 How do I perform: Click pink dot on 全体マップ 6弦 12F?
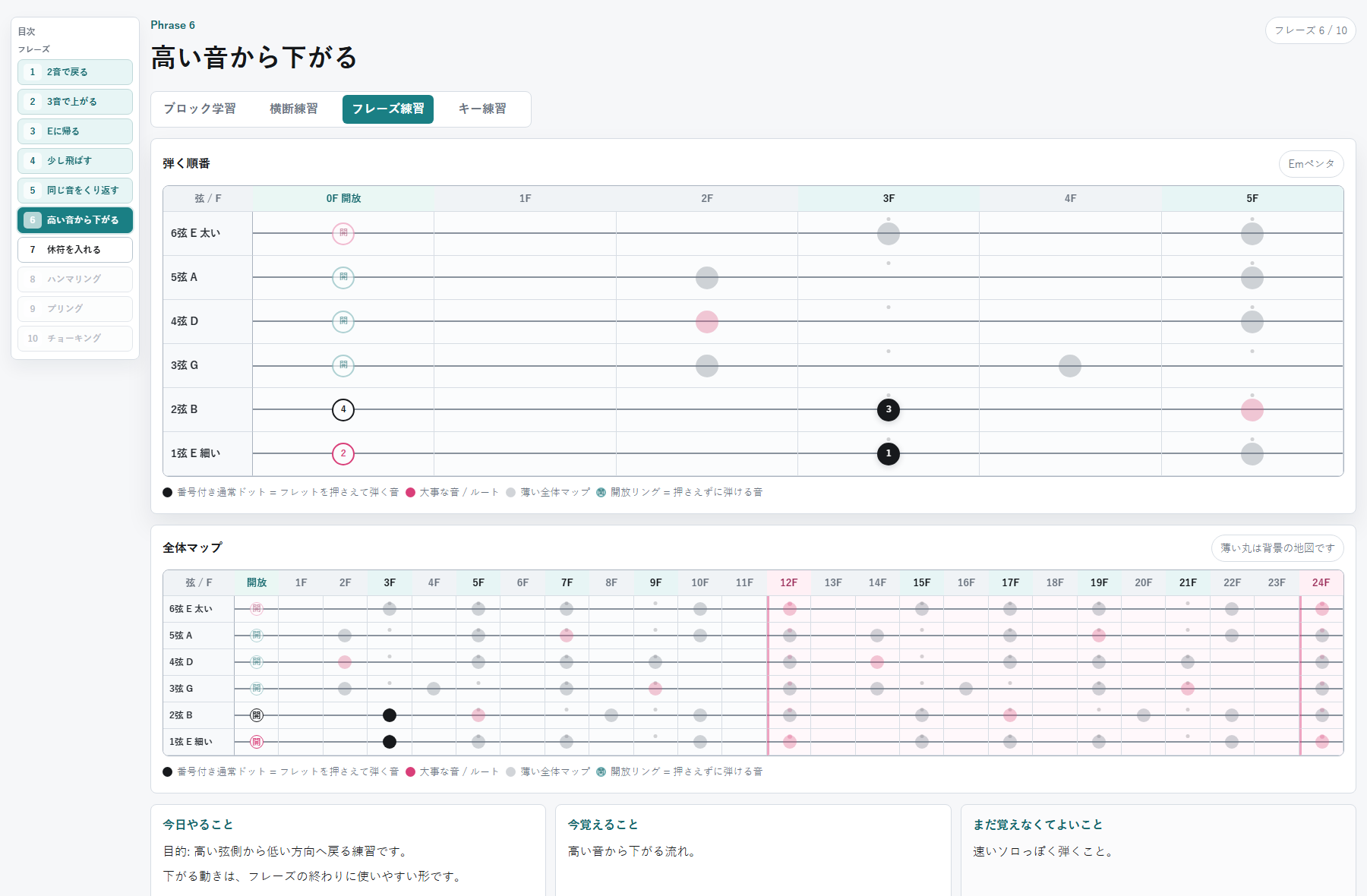tap(790, 609)
